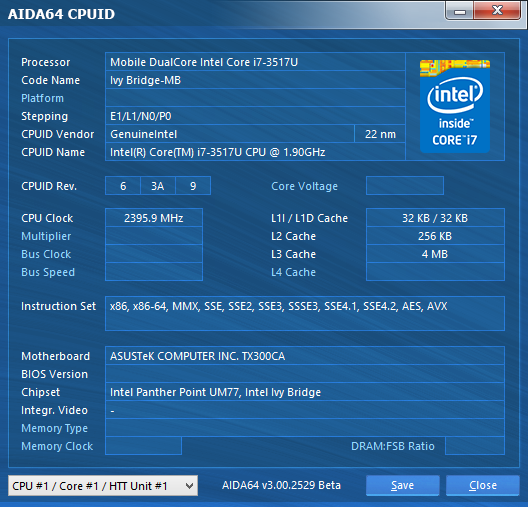Click the Code Name label
The image size is (528, 507).
click(x=51, y=80)
